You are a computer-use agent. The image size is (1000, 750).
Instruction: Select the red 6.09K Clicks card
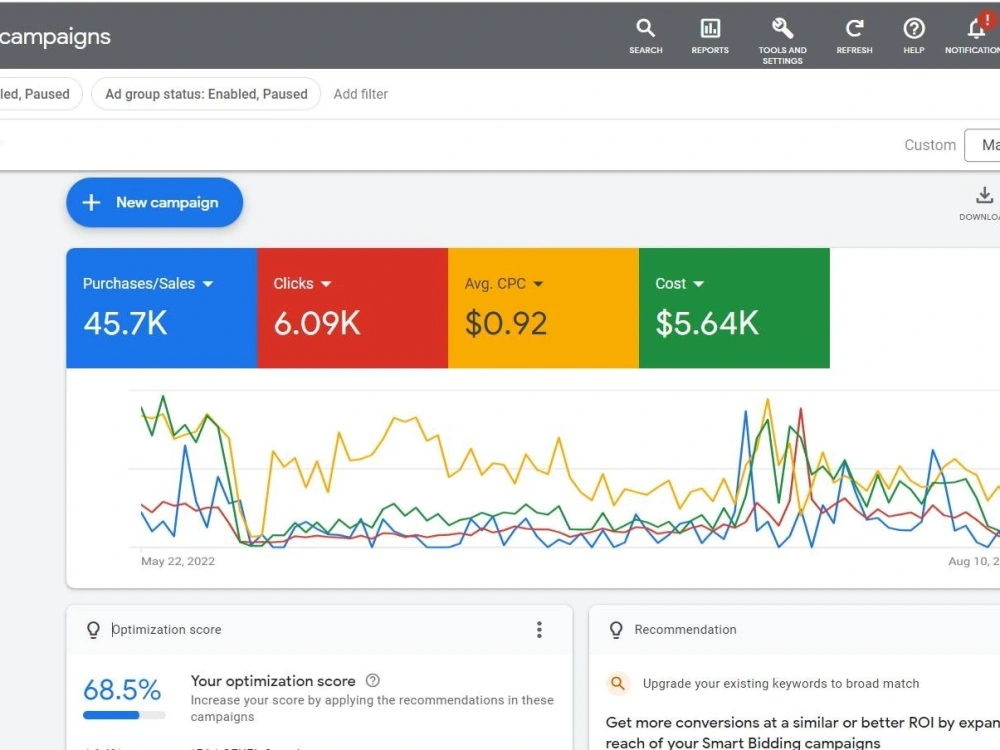pos(353,308)
